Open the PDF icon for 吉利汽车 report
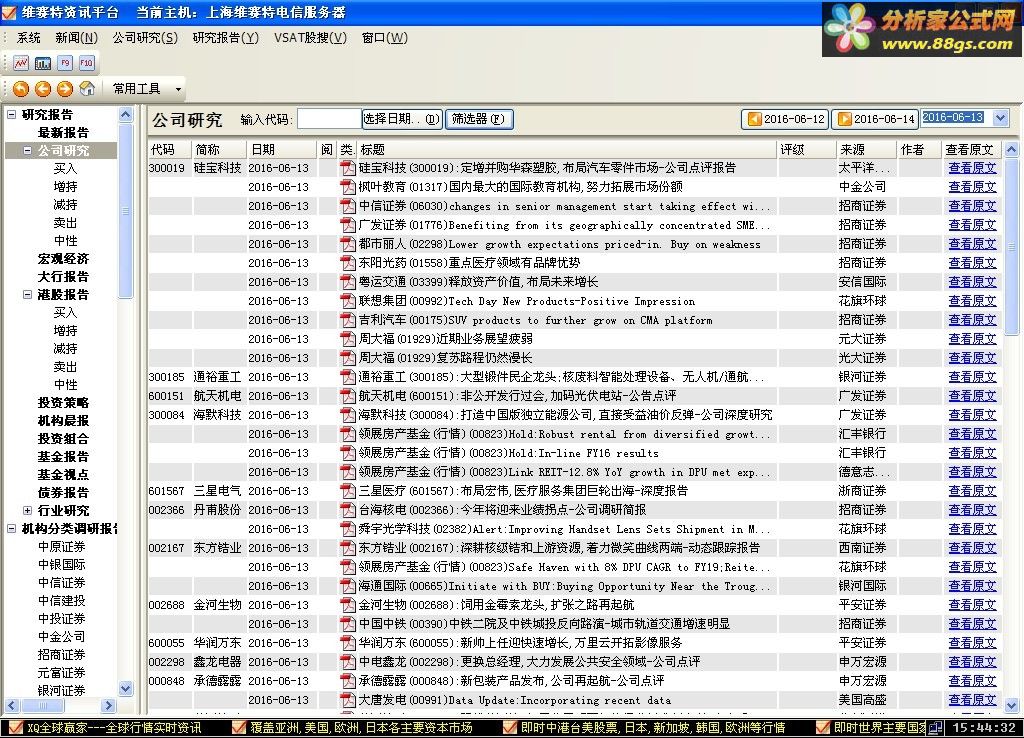 point(348,320)
